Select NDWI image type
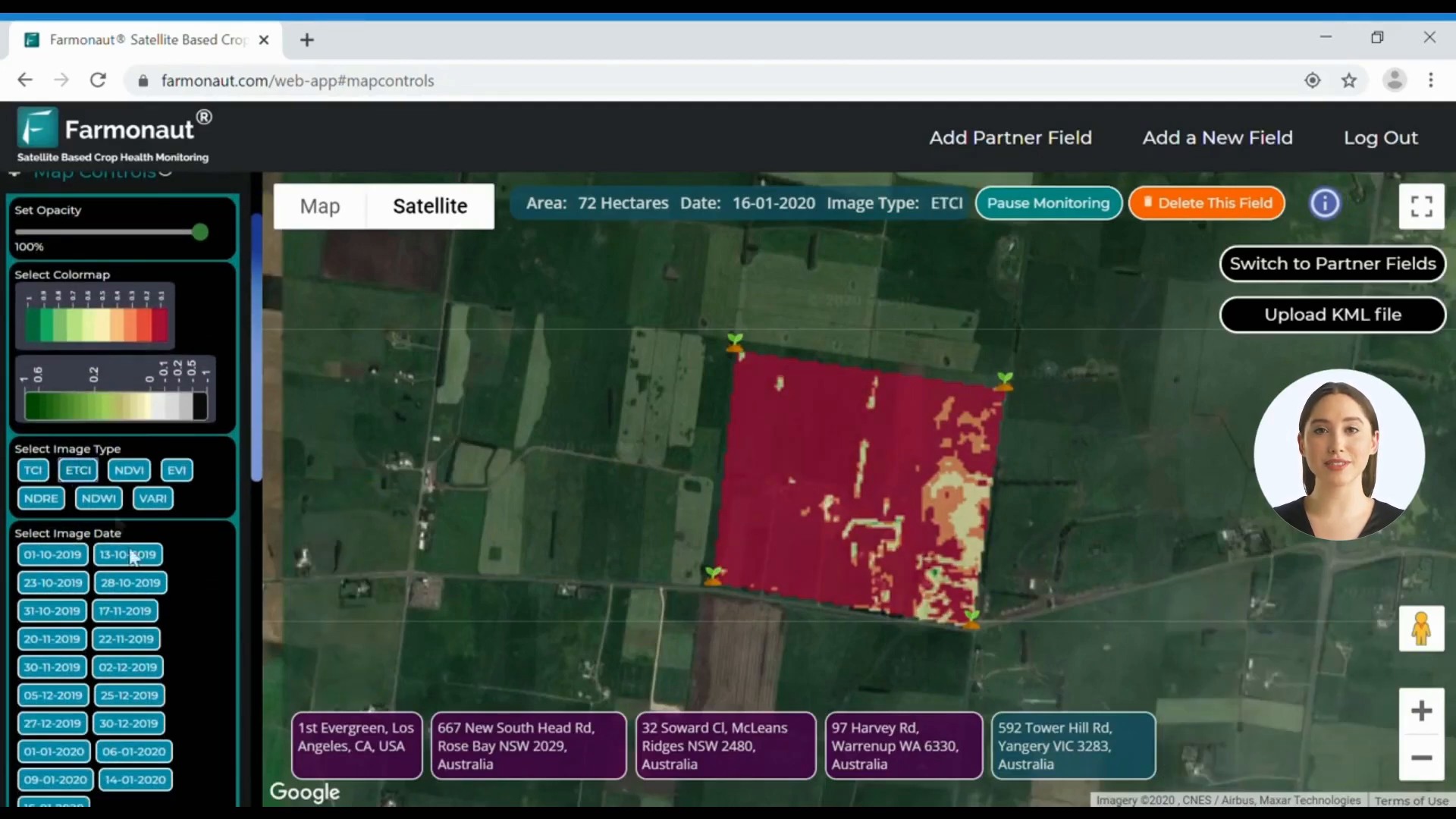 99,498
